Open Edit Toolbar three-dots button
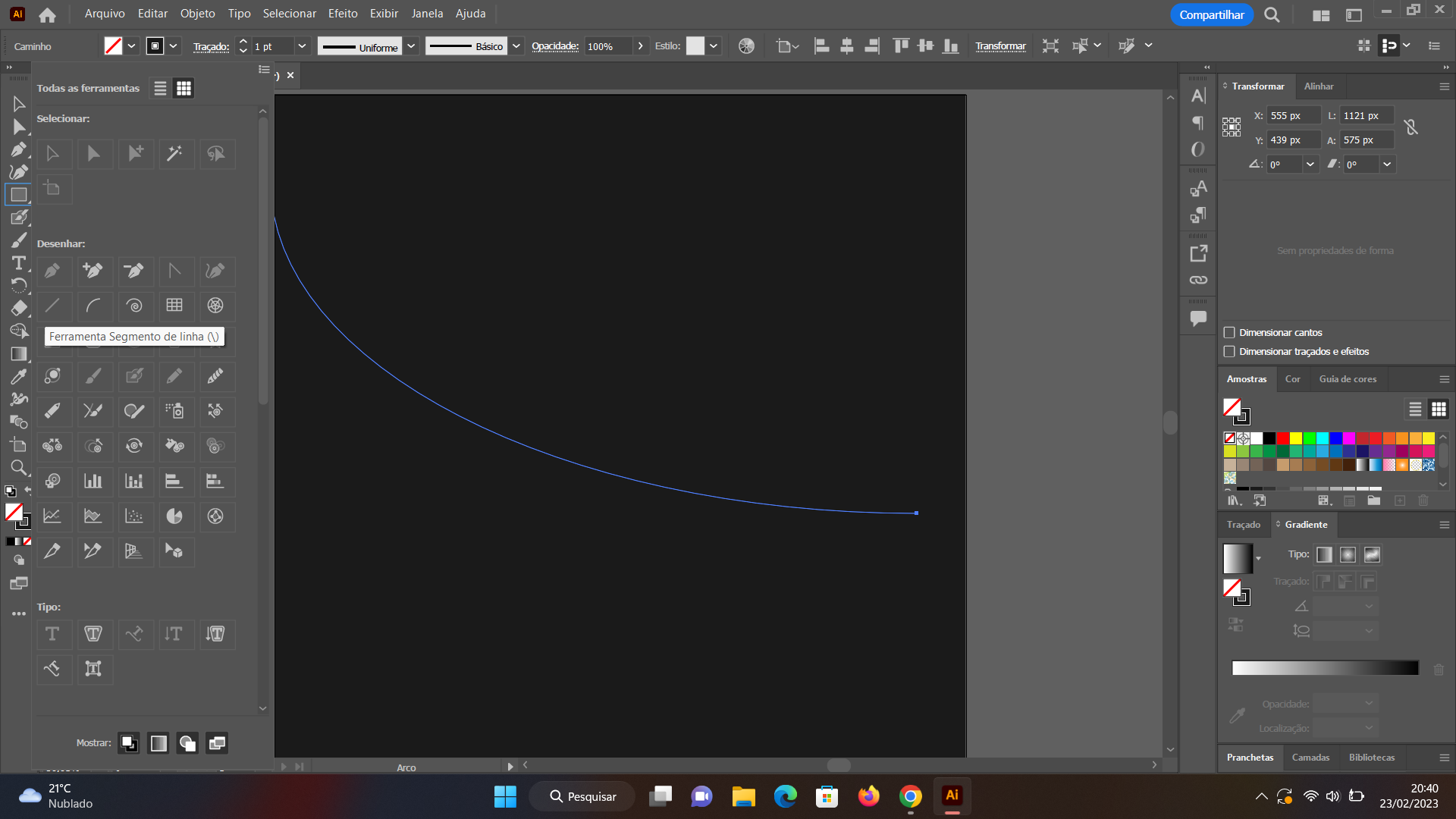This screenshot has width=1456, height=819. click(19, 613)
